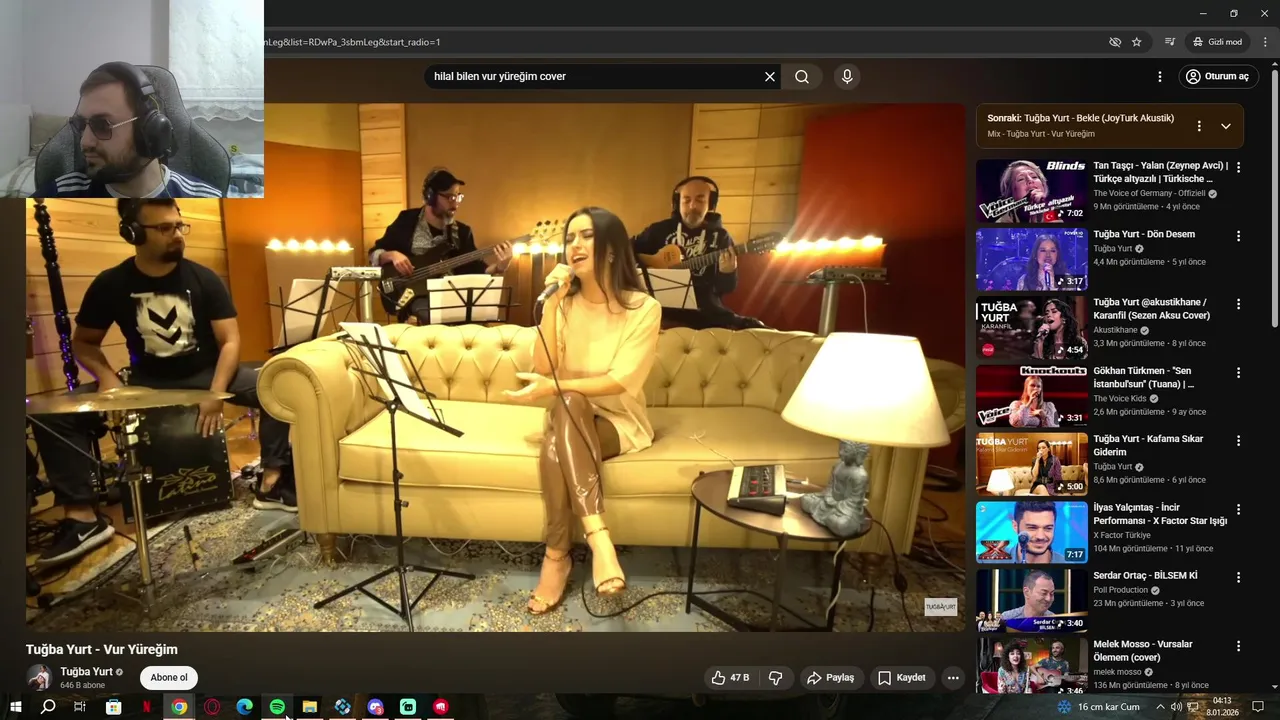Open File Explorer from the taskbar

tap(310, 707)
